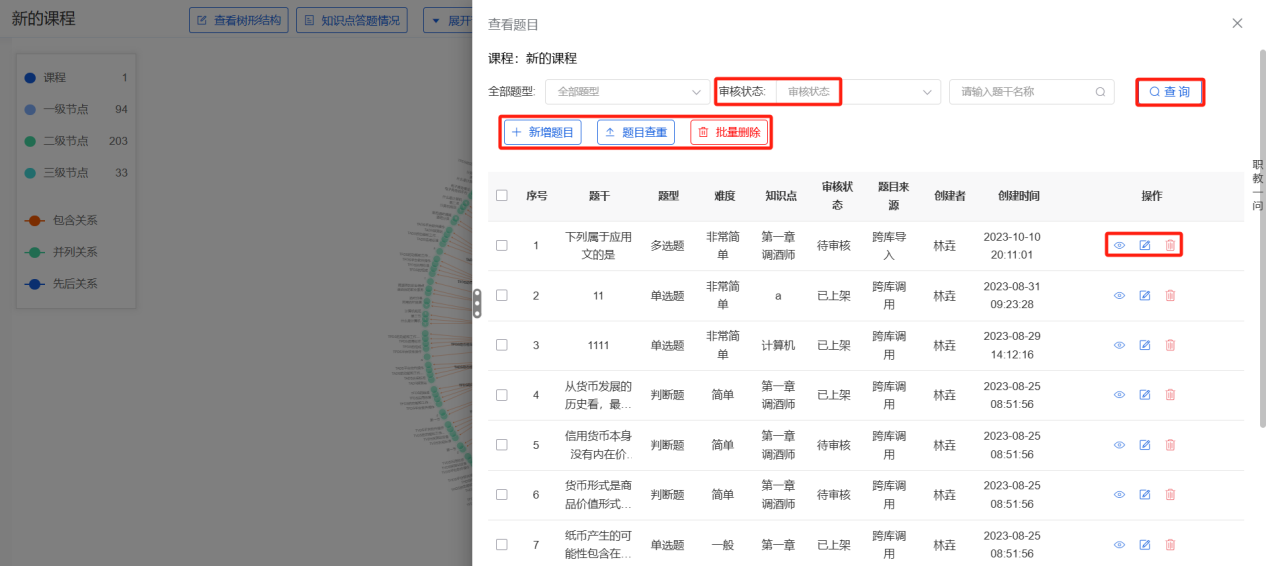Open the 审核状态 status dropdown
Screen dimensions: 1266x566
(858, 92)
